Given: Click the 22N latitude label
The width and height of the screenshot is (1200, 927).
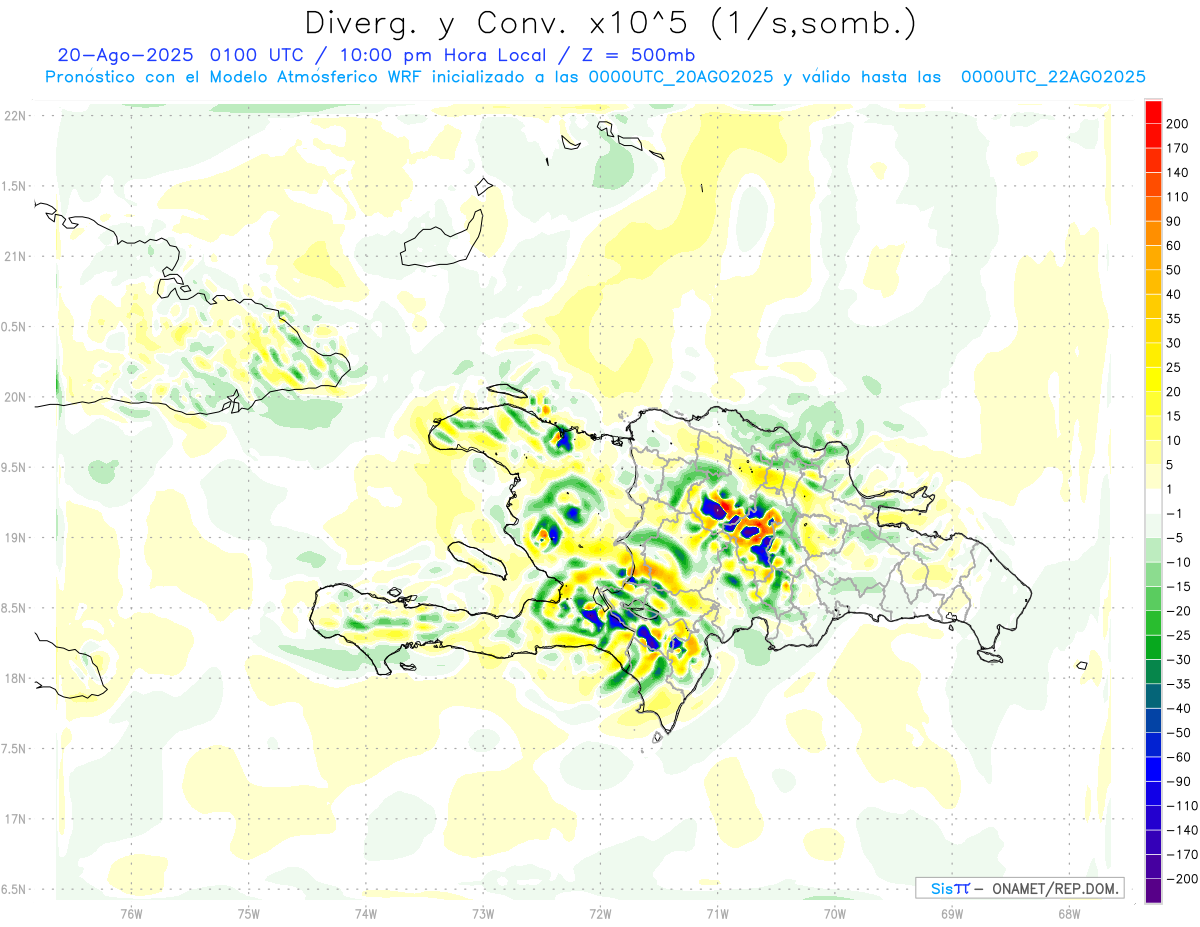Looking at the screenshot, I should point(15,116).
